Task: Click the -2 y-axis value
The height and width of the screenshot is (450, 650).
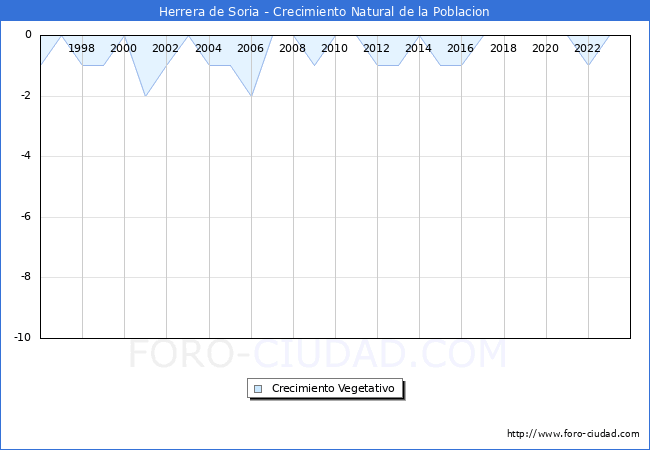Action: coord(26,95)
